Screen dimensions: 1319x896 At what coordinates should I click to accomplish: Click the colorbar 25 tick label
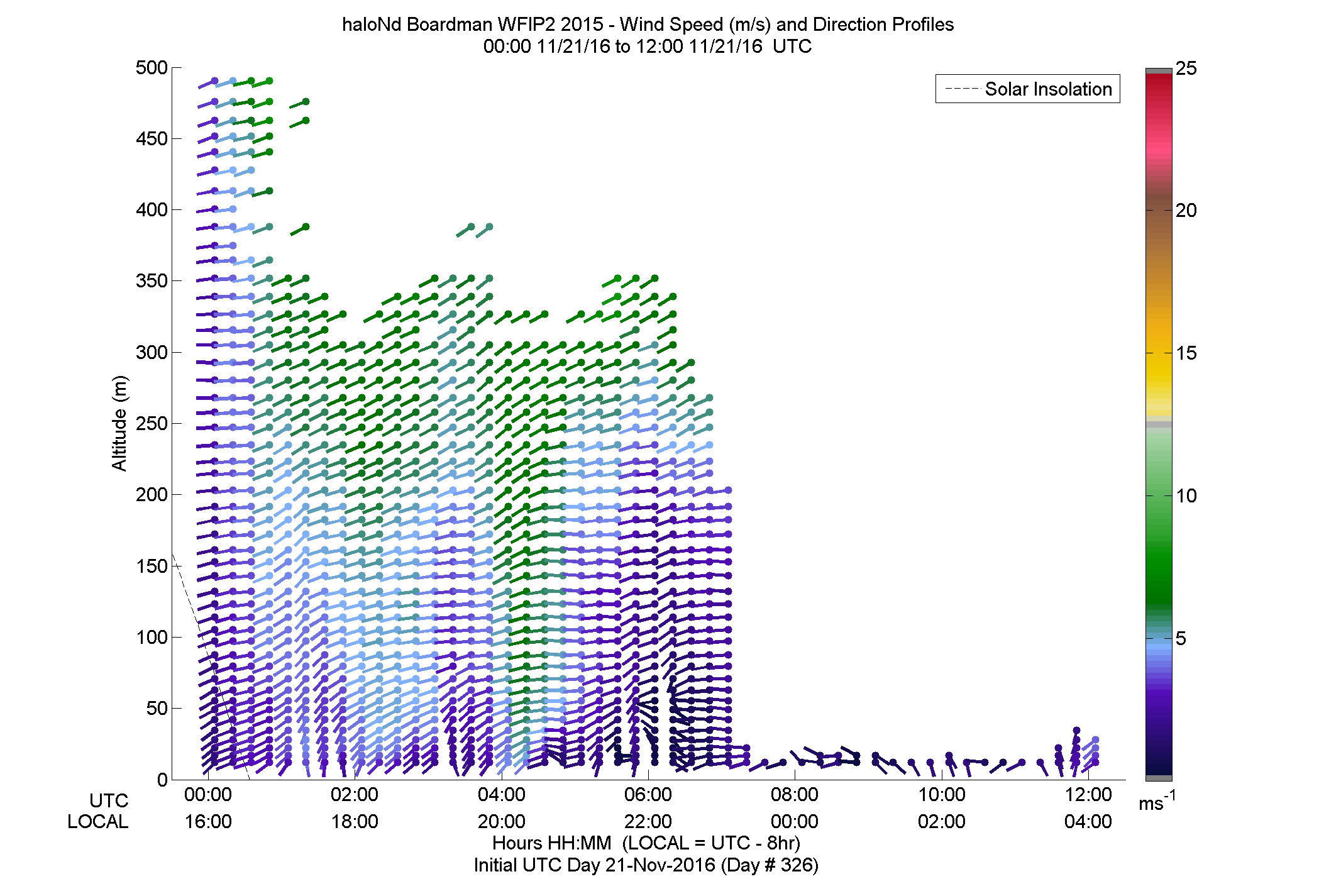[1186, 69]
